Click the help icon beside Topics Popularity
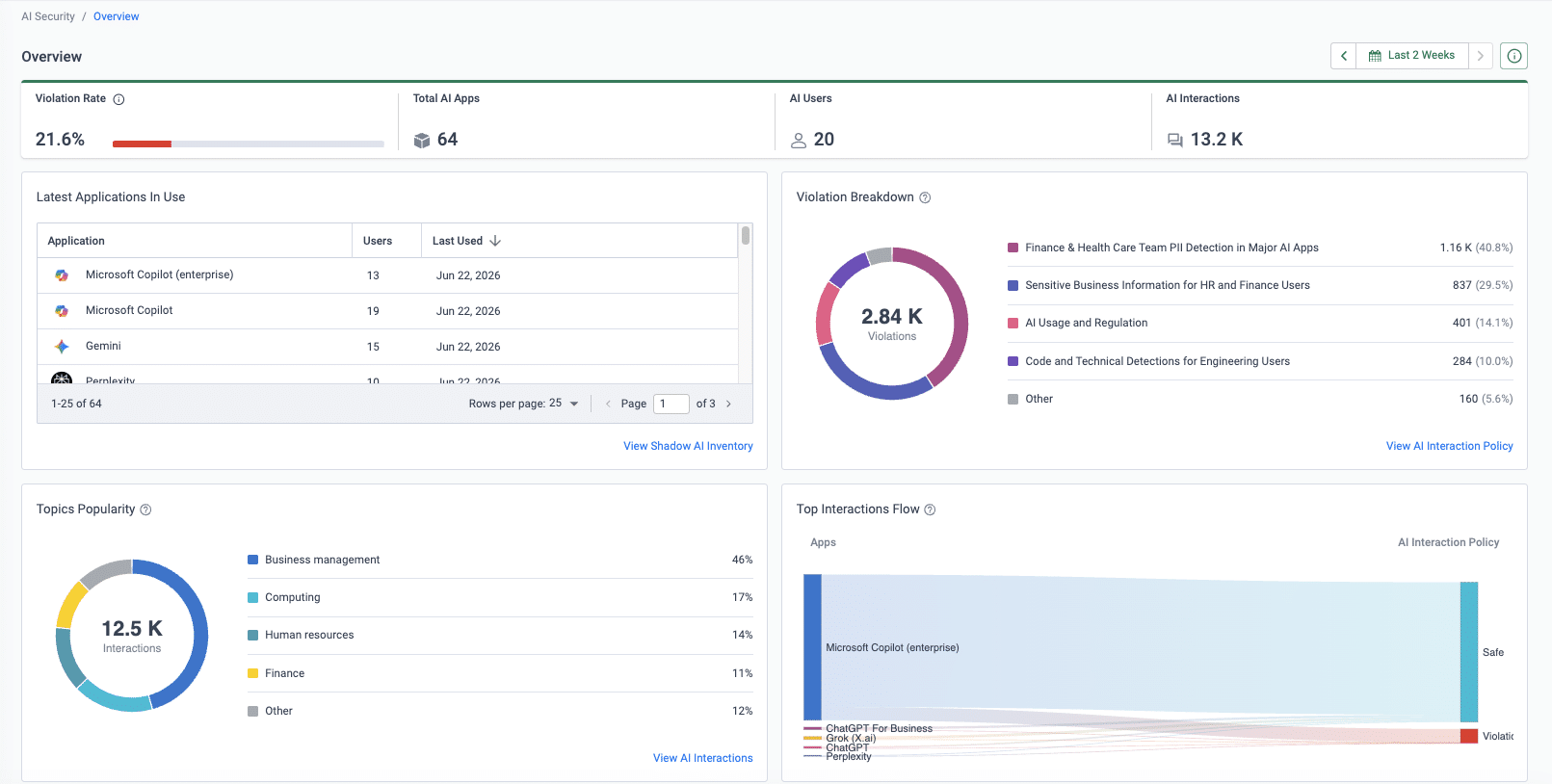Screen dimensions: 1552x784 tap(145, 510)
